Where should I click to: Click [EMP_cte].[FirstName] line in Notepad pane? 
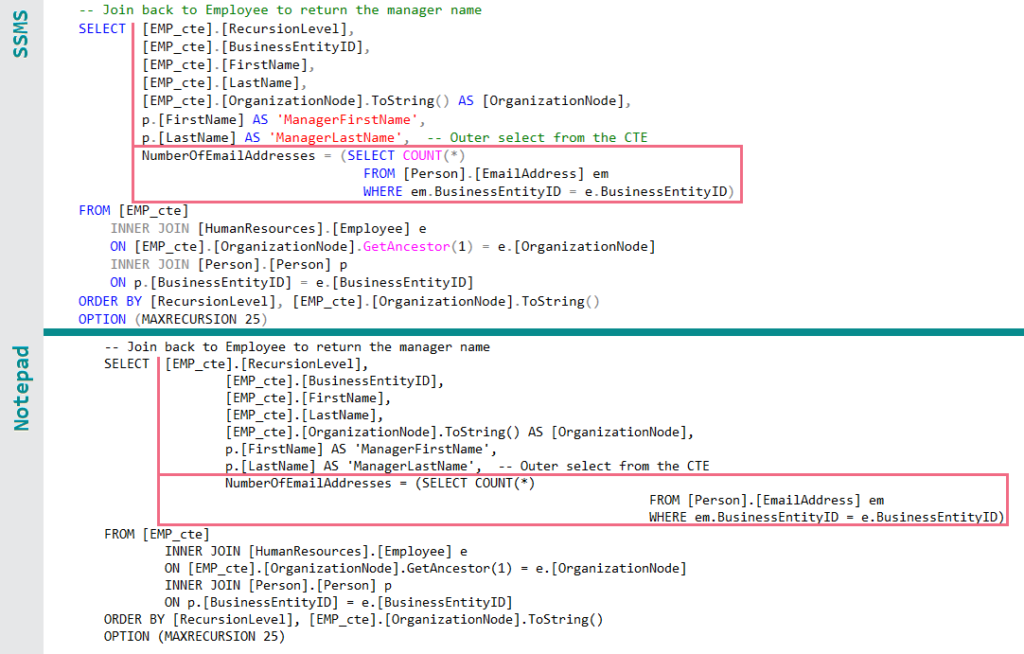308,398
